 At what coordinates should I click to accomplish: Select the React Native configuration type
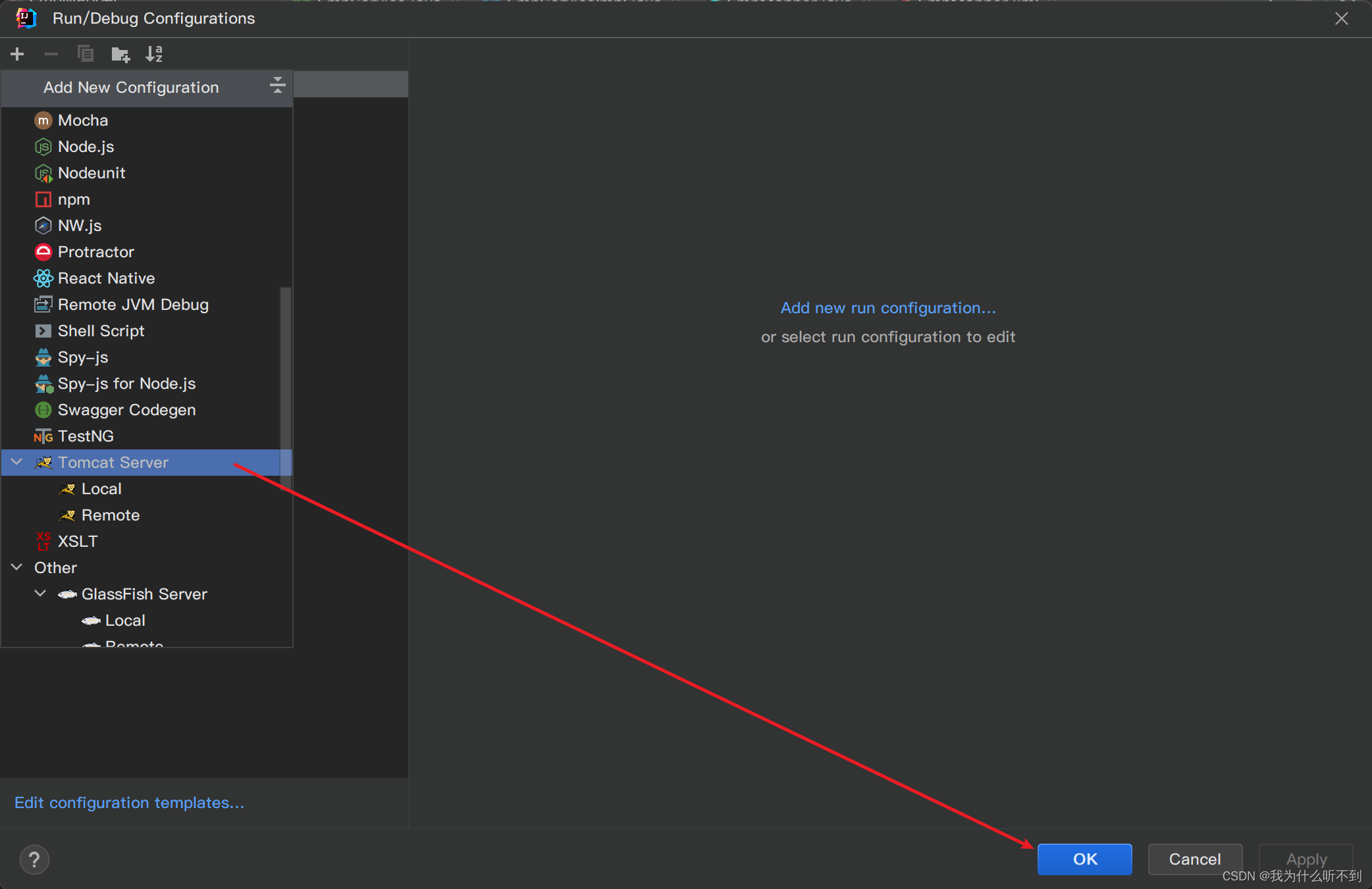[x=106, y=278]
